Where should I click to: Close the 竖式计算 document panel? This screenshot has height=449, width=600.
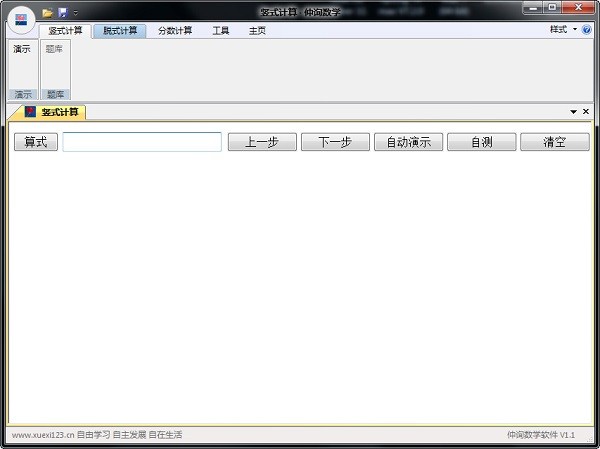point(585,111)
